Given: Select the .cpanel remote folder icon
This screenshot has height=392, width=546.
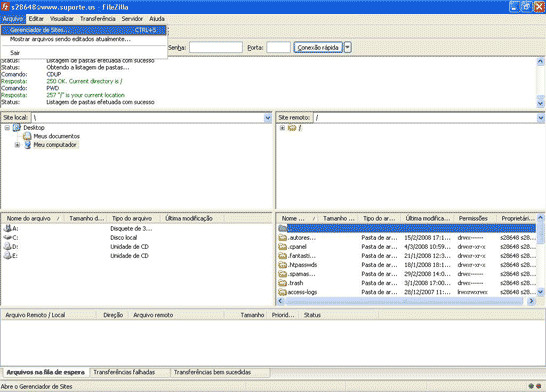Looking at the screenshot, I should (x=283, y=247).
